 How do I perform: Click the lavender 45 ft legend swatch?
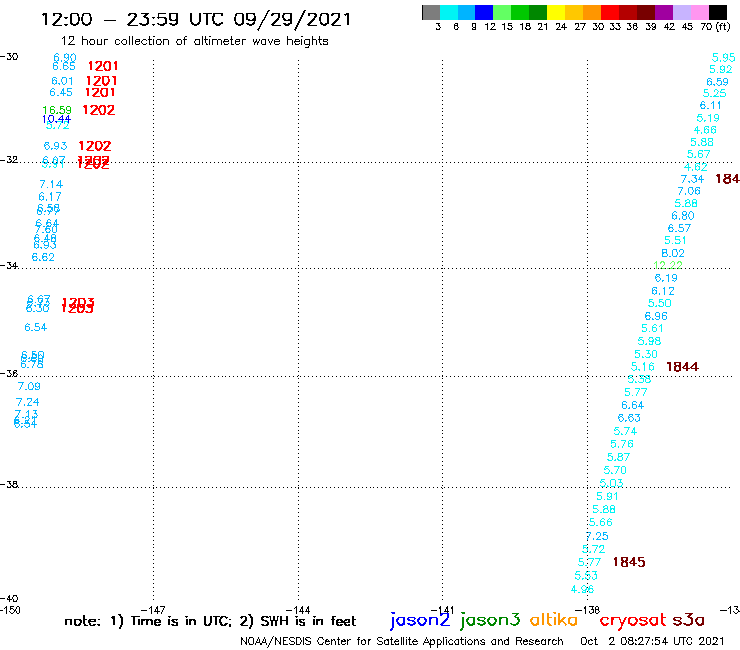tap(681, 12)
